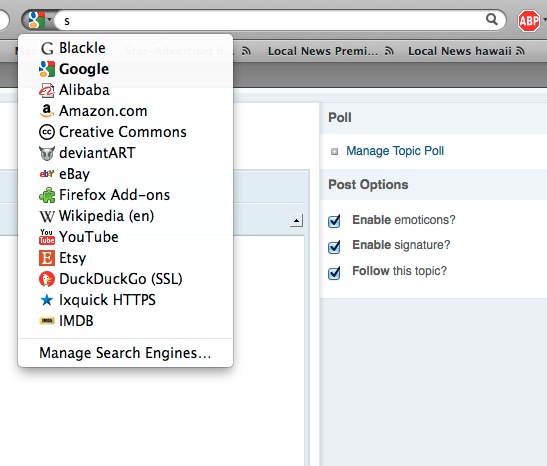Screen dimensions: 547x466
Task: Open search engine dropdown in search bar
Action: (x=39, y=20)
